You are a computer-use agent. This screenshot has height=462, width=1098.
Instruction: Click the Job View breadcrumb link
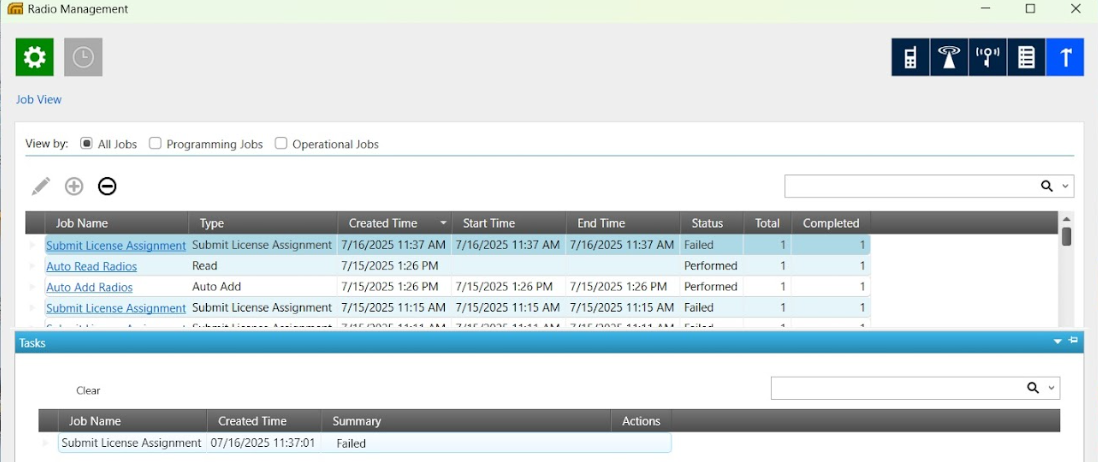coord(39,99)
